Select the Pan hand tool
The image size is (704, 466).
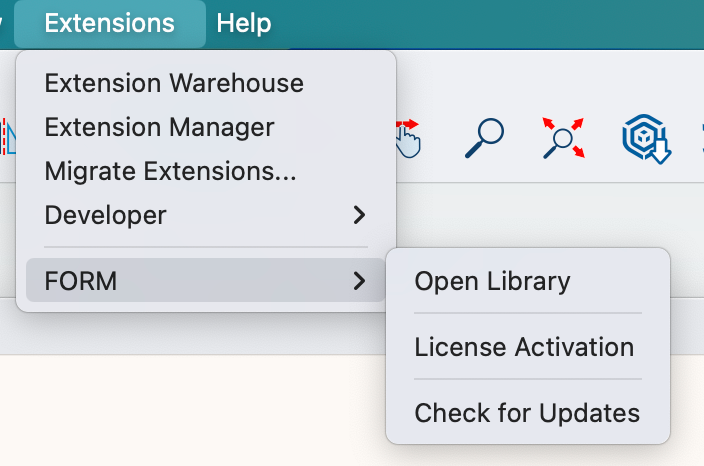coord(408,138)
